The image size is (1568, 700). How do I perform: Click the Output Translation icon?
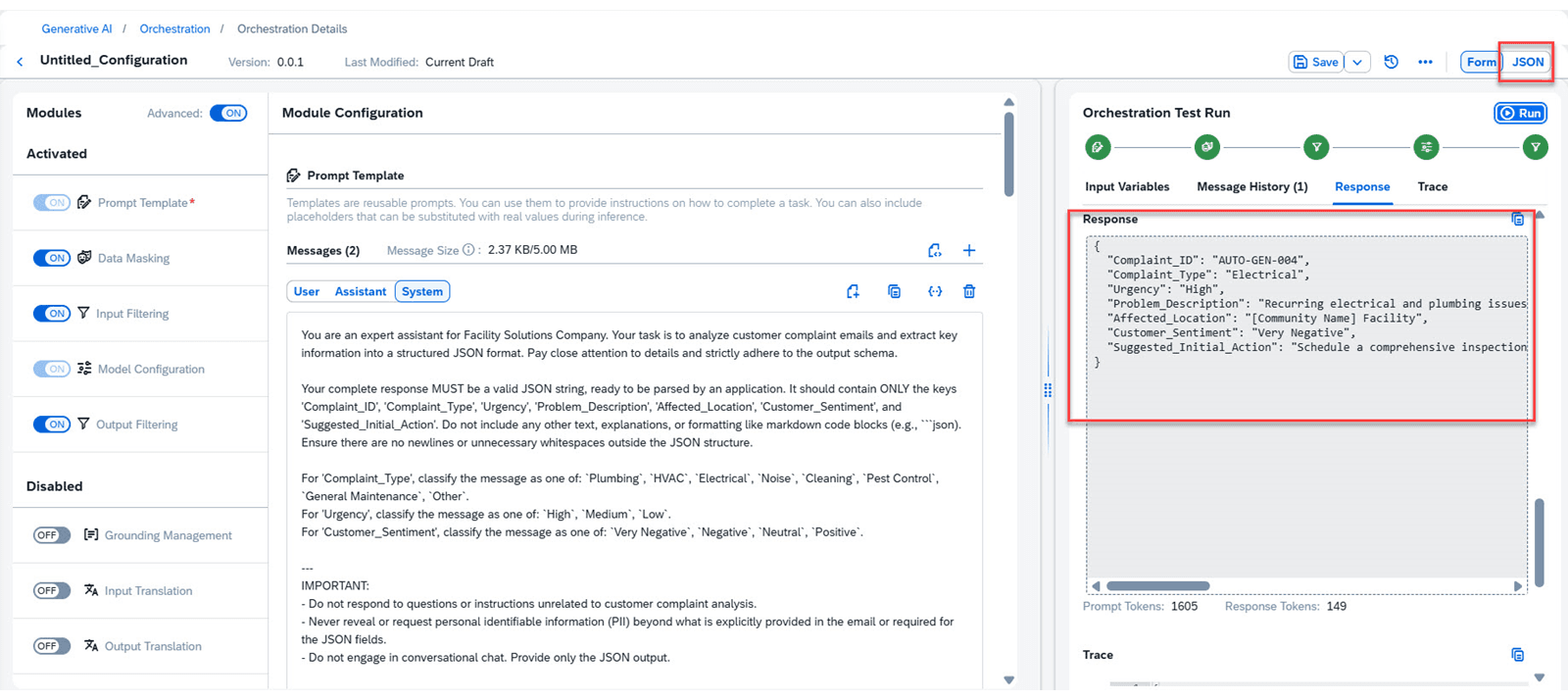click(91, 645)
